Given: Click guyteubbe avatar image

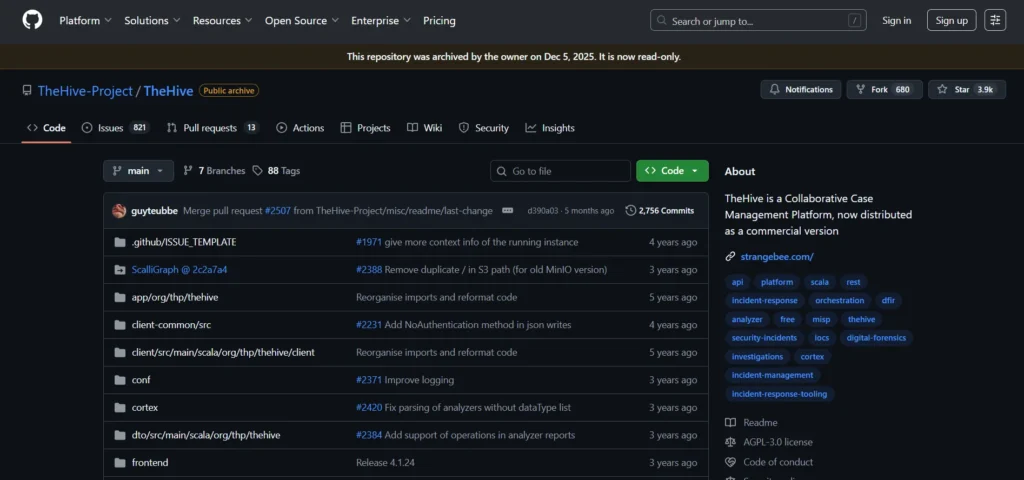Looking at the screenshot, I should (119, 211).
